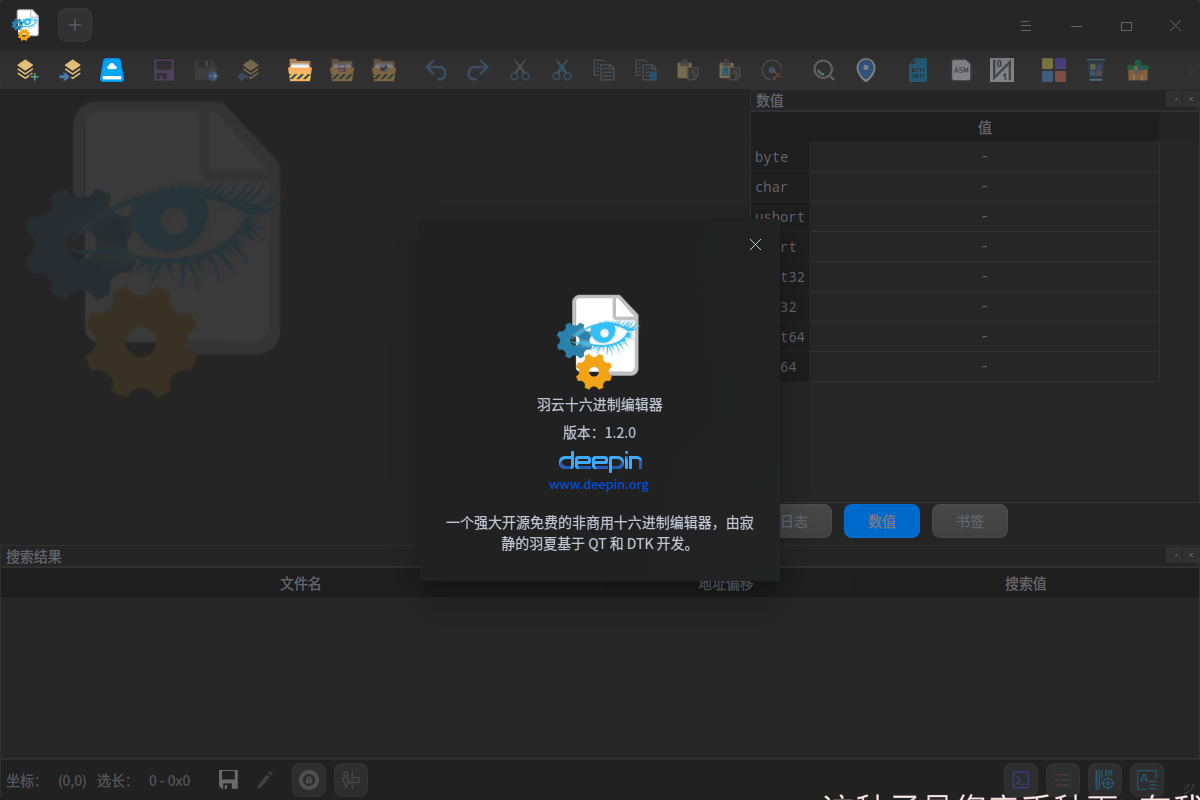Toggle the status bar button beside the lock
This screenshot has width=1200, height=800.
pyautogui.click(x=351, y=780)
